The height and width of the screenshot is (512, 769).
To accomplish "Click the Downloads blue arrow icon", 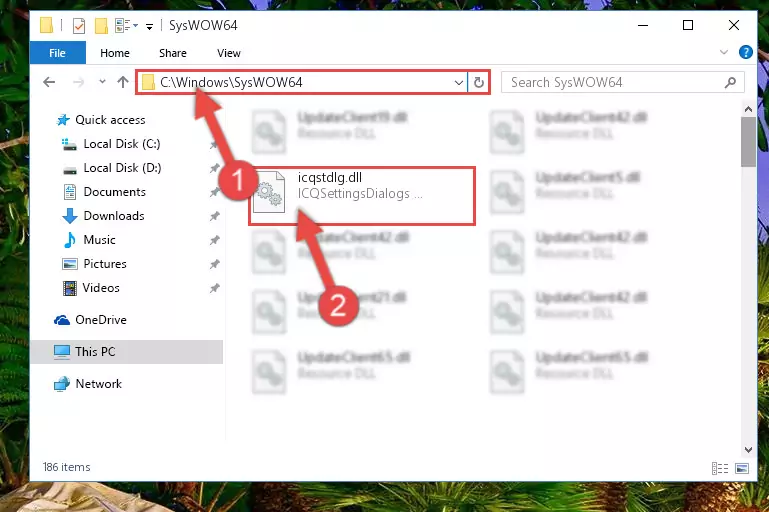I will 70,216.
